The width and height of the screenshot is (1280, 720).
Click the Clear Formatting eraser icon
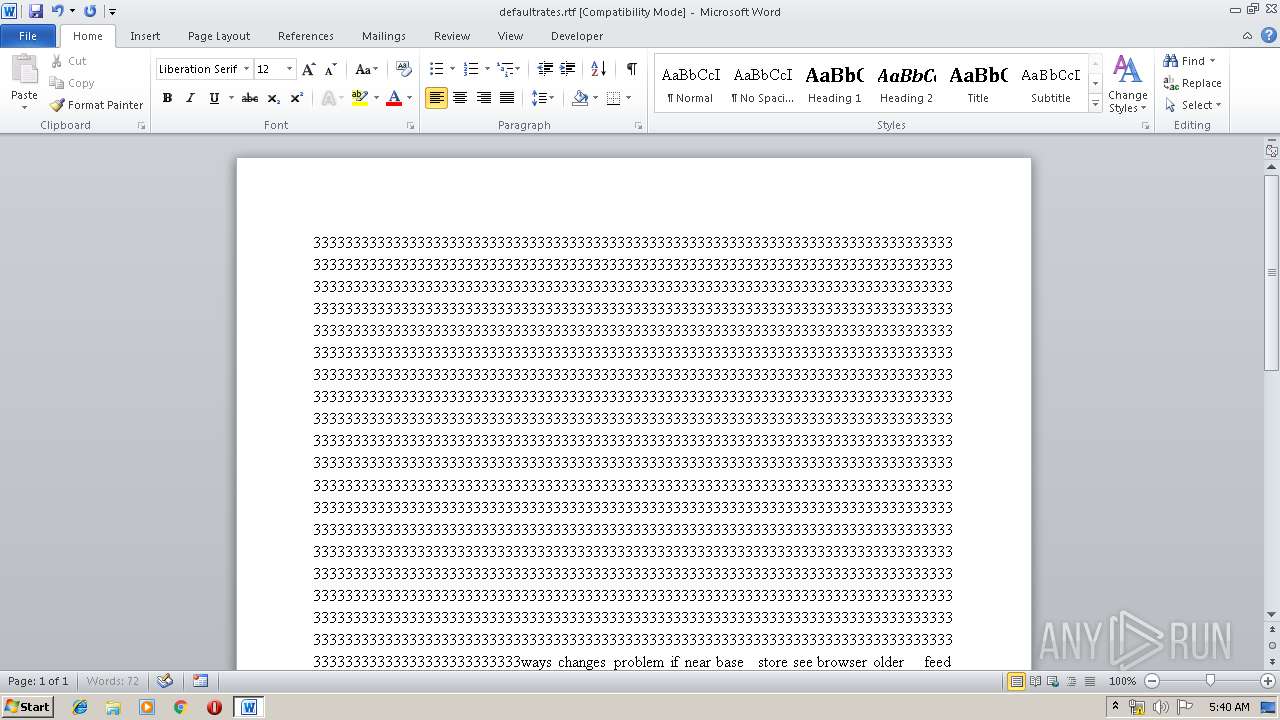[x=403, y=69]
